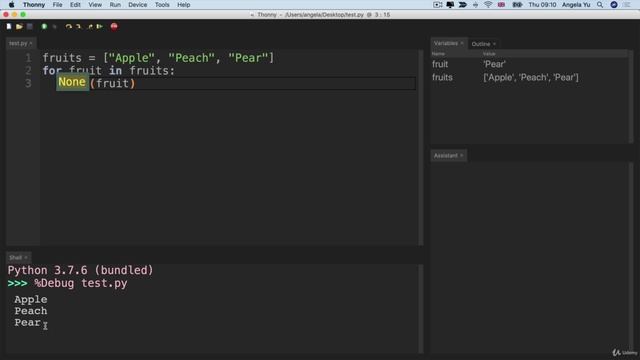
Task: Open the View menu
Action: click(x=95, y=5)
